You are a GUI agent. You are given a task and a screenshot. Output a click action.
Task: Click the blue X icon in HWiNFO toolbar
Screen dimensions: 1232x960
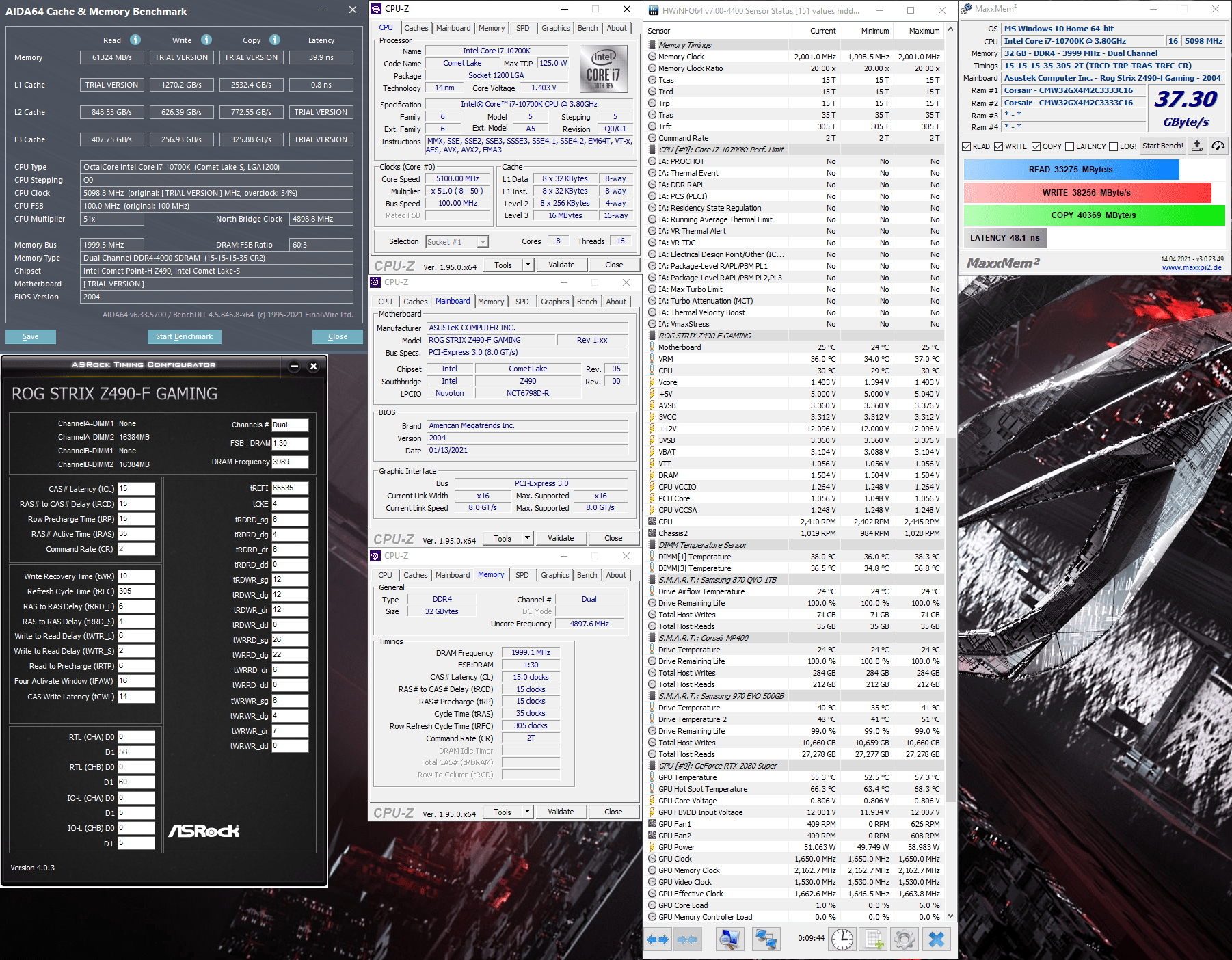(x=937, y=939)
